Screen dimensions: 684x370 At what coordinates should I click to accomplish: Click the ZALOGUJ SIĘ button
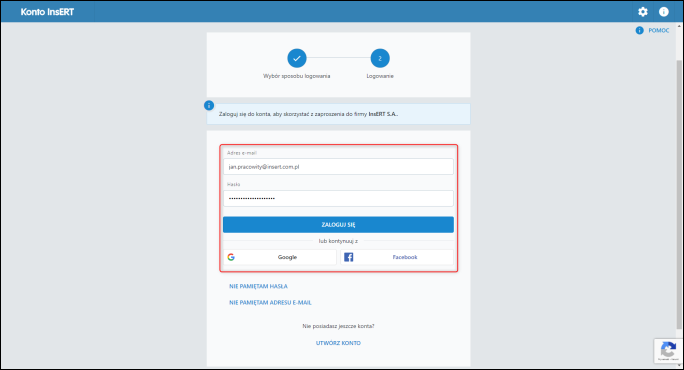[338, 225]
